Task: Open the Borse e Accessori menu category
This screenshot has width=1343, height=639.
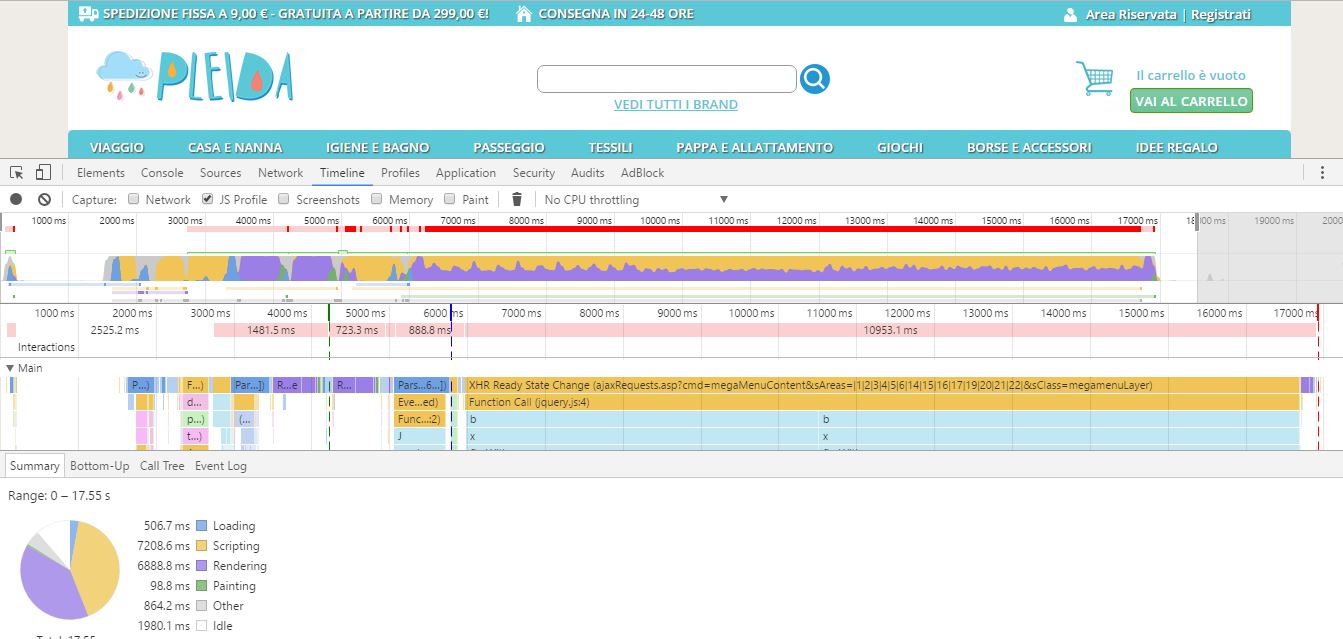Action: [1029, 147]
